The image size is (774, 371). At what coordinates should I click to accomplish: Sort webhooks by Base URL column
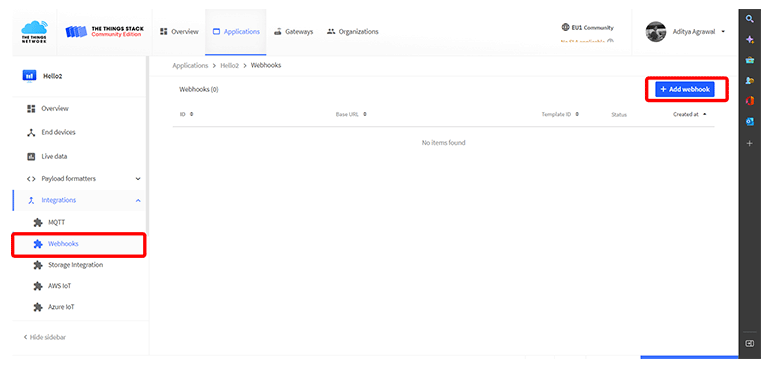click(x=351, y=114)
